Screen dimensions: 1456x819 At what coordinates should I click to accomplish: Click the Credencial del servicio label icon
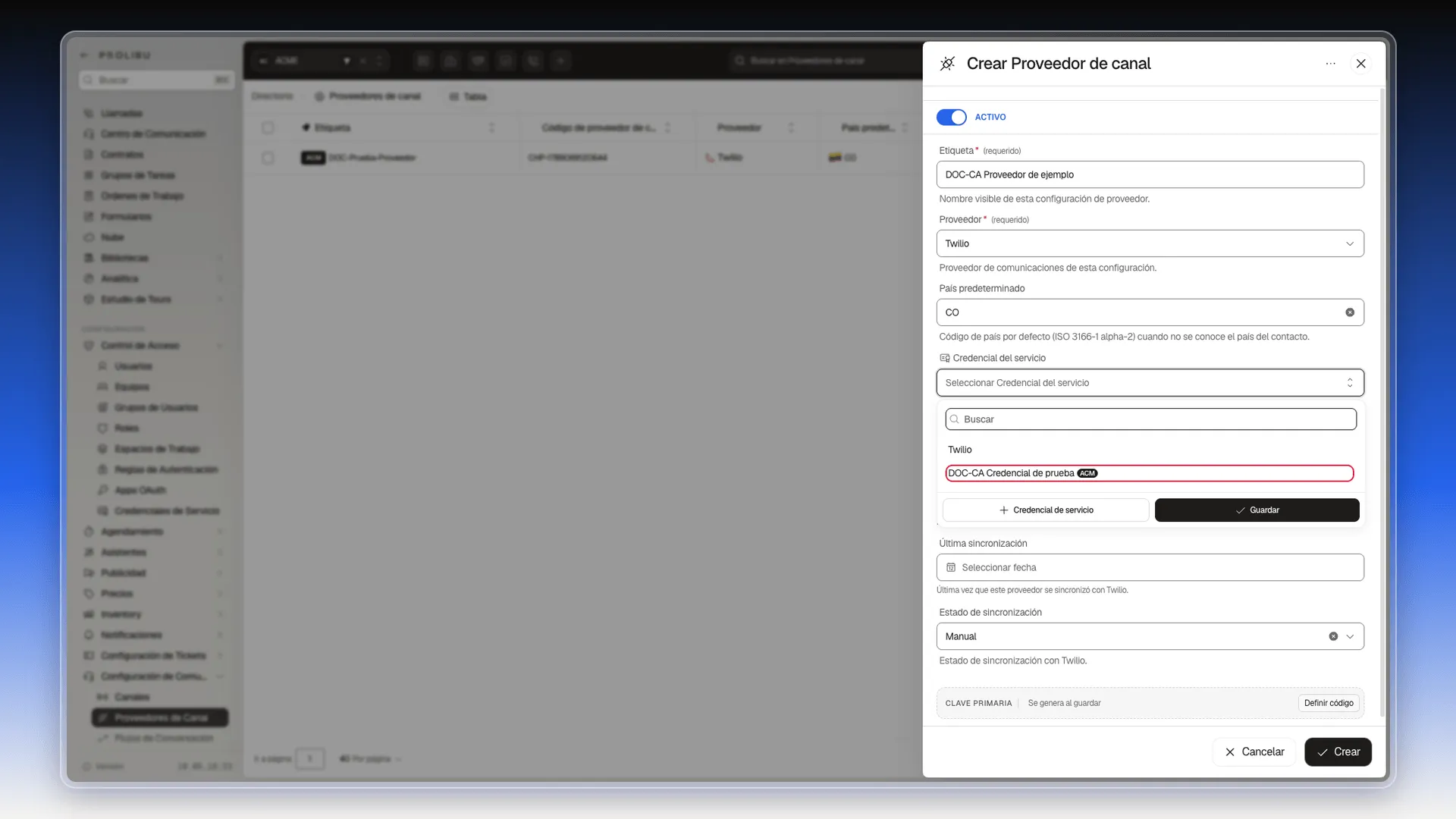point(944,358)
